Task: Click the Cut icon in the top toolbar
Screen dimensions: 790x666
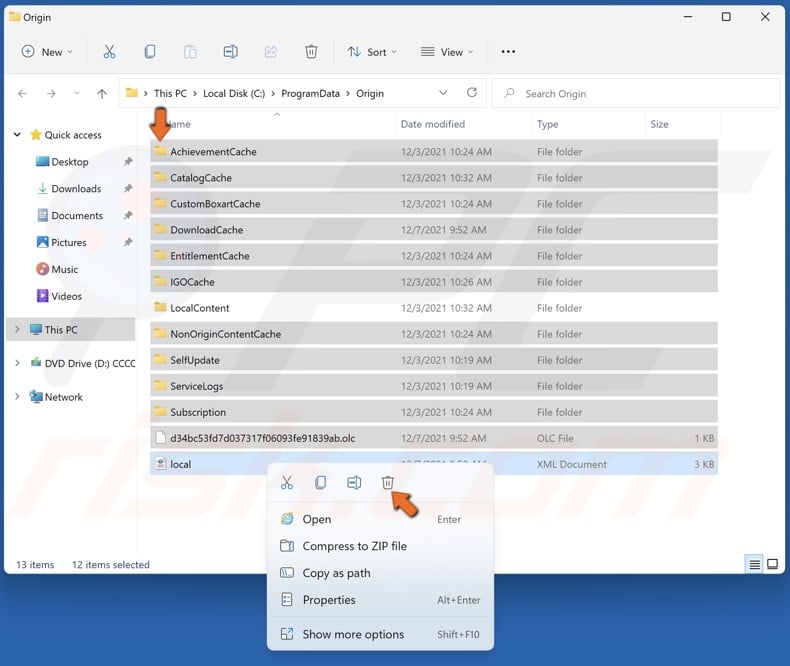Action: click(109, 52)
